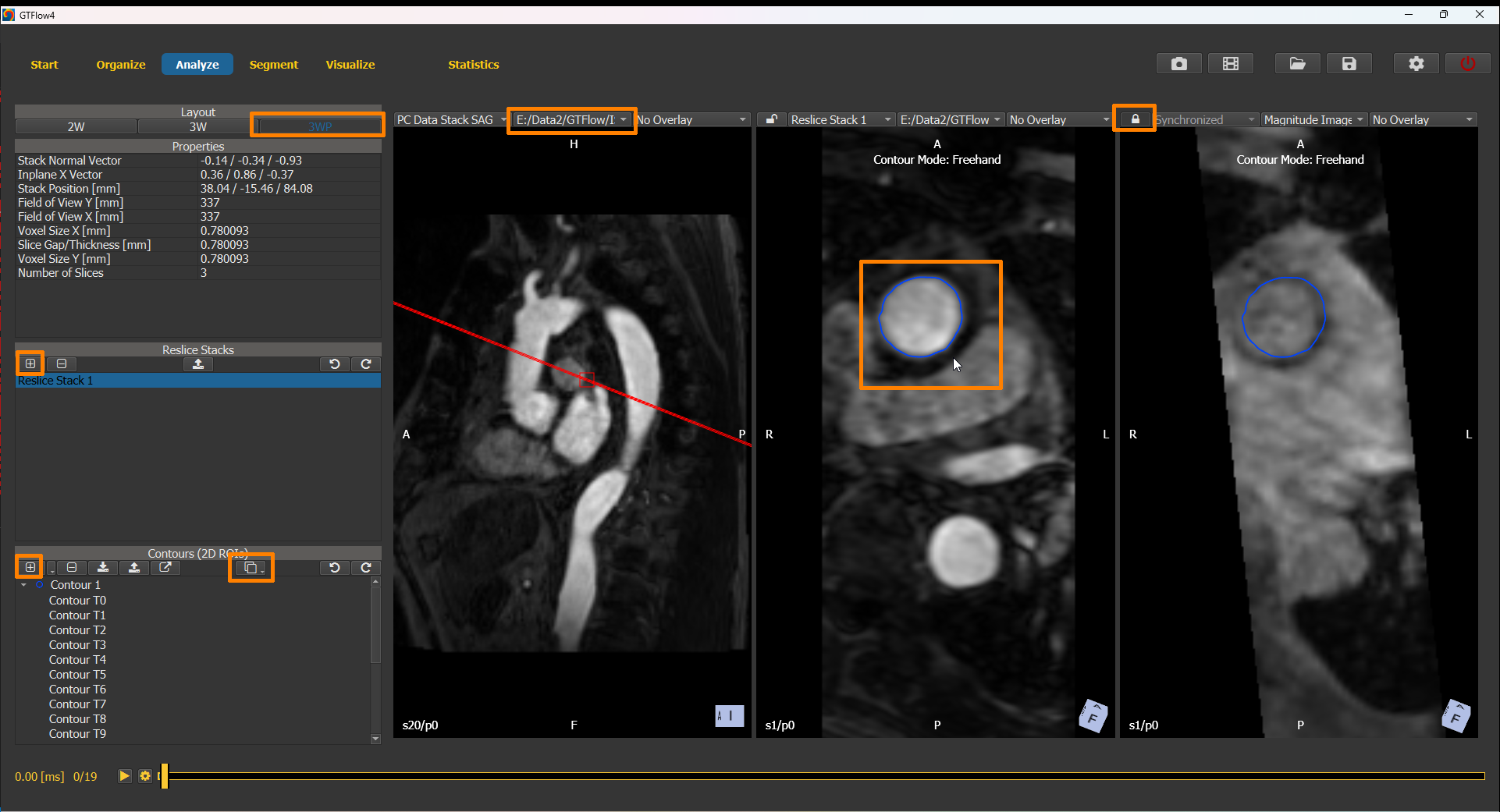This screenshot has width=1500, height=812.
Task: Import contours with the download icon
Action: click(103, 567)
